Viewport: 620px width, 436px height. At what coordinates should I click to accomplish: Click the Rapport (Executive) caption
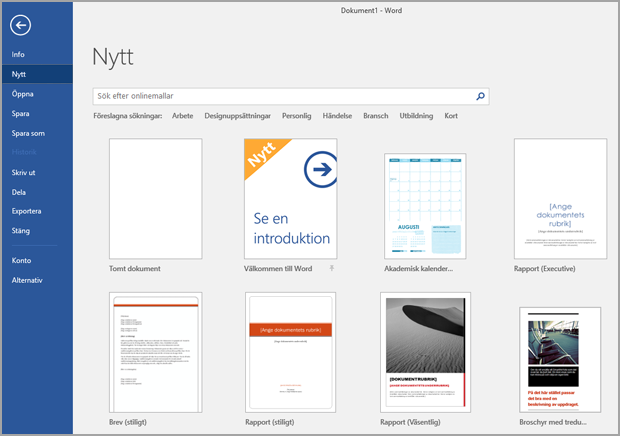[544, 268]
